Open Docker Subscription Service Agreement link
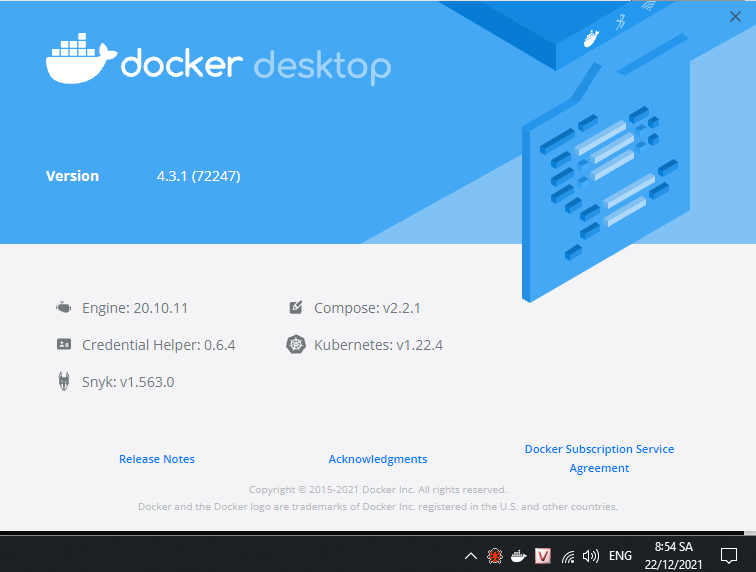The width and height of the screenshot is (756, 572). click(599, 458)
